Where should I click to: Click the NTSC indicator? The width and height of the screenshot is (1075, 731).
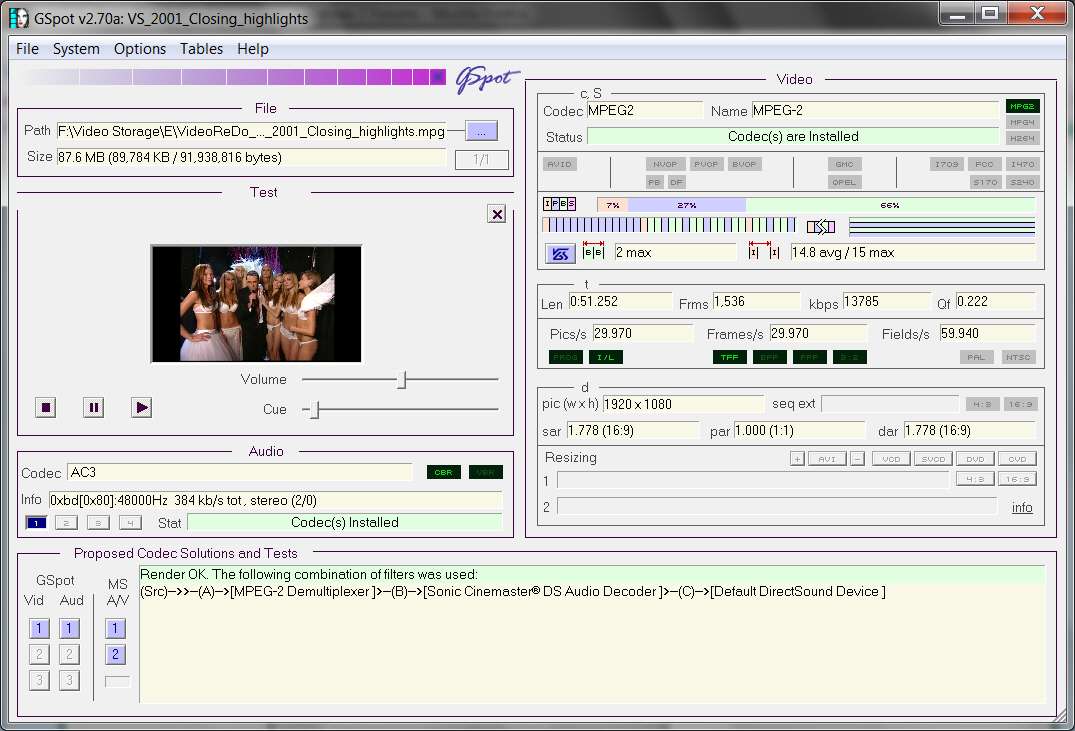coord(1019,357)
